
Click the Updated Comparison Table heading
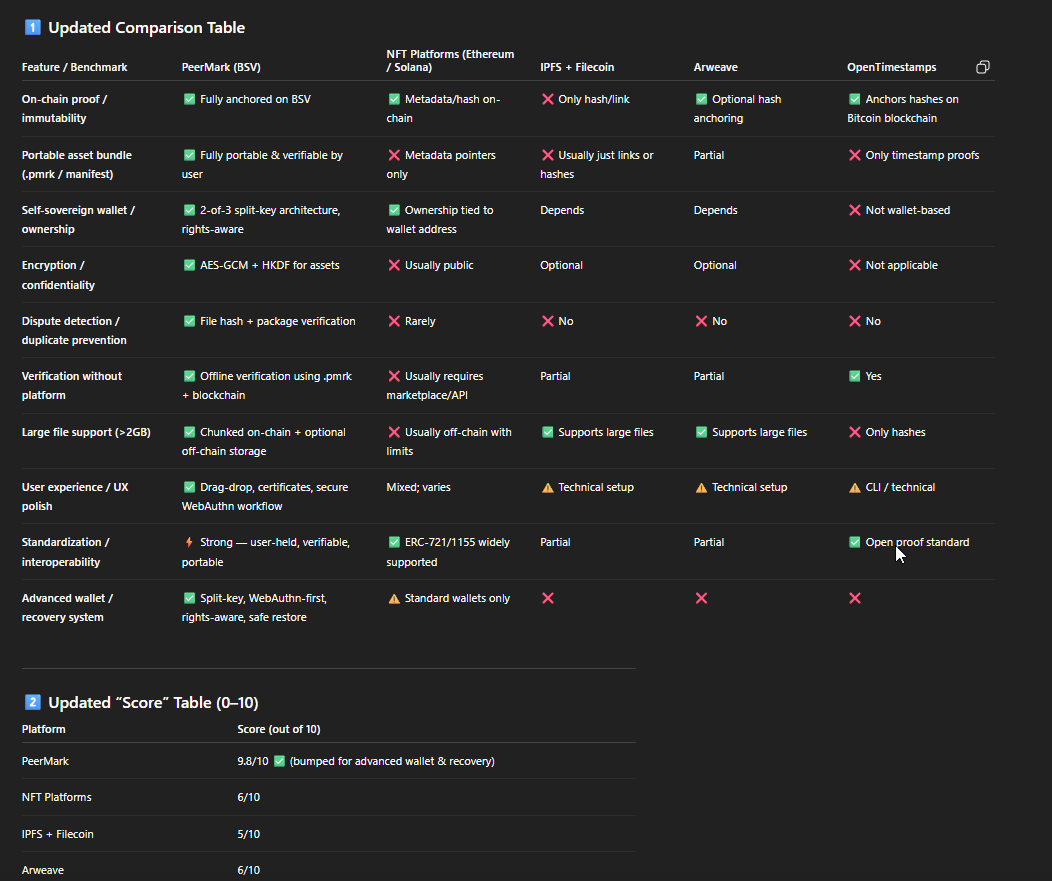point(146,28)
